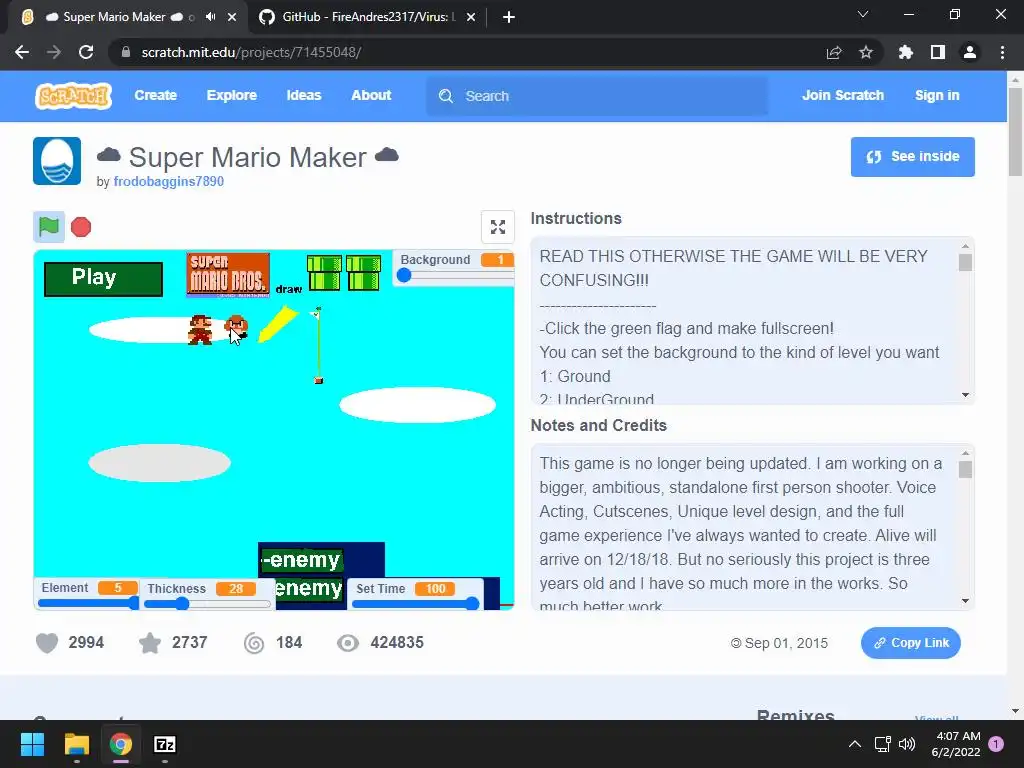
Task: Open the About menu item
Action: point(371,95)
